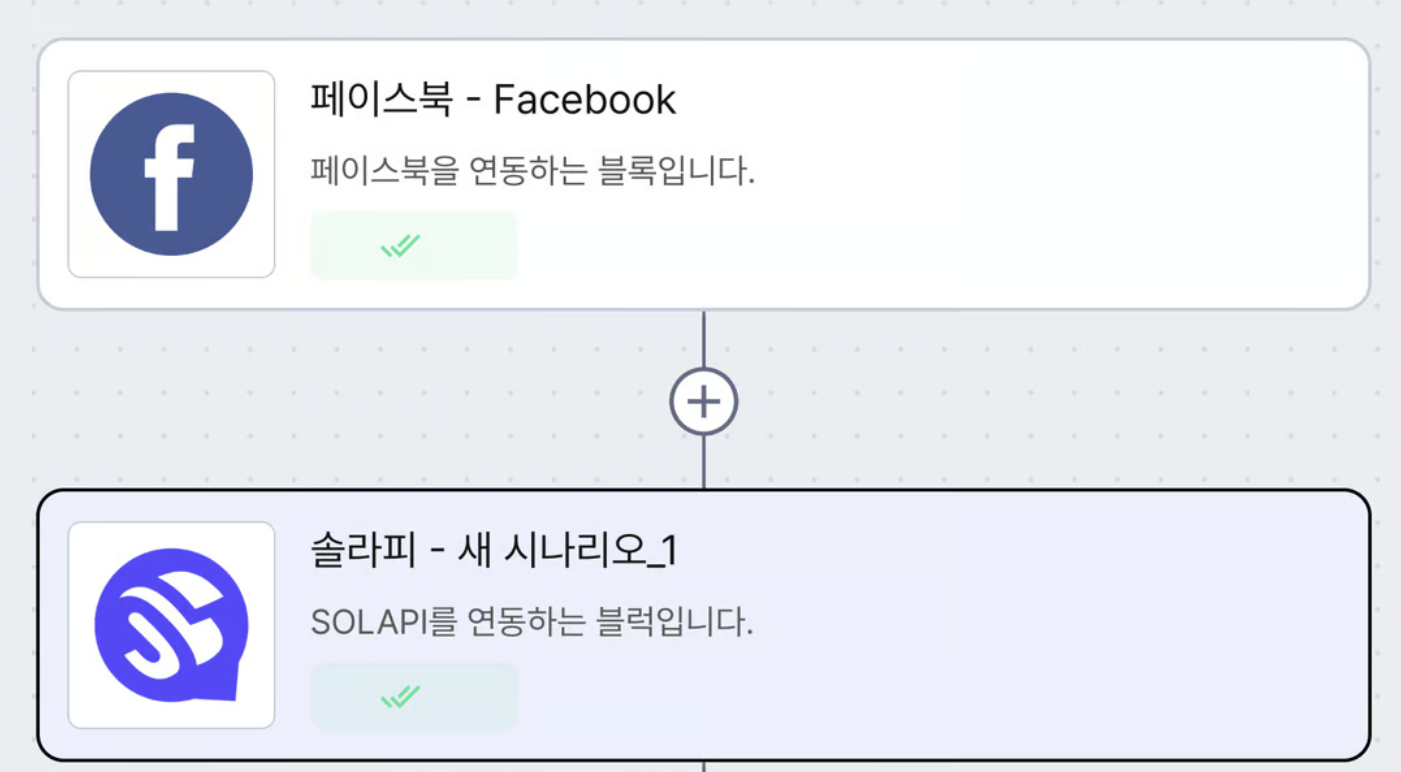Click the SOLAPI block's green double-check icon
1401x772 pixels.
pos(400,696)
